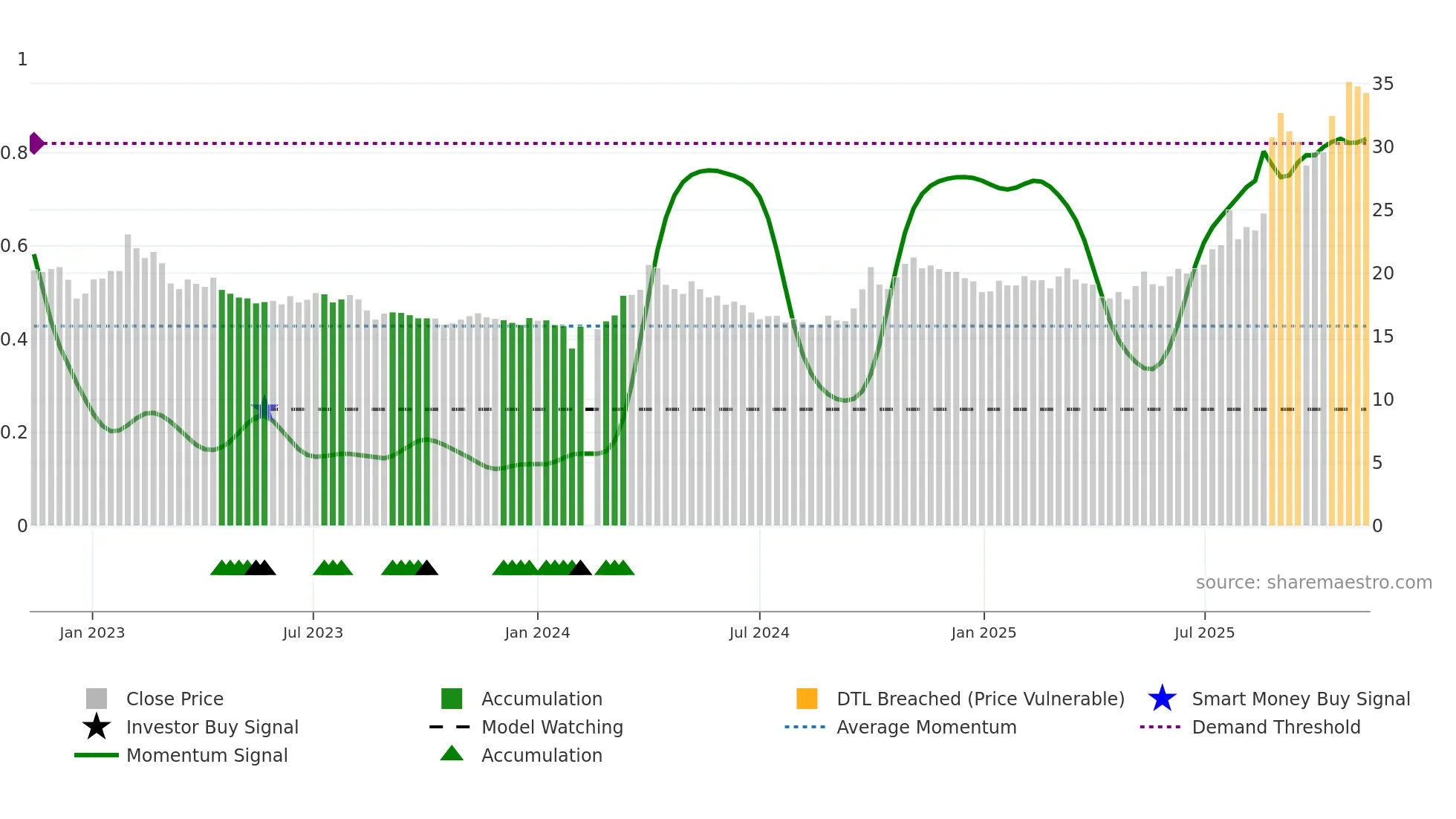
Task: Click the black Investor Buy Signal star in legend
Action: (97, 727)
